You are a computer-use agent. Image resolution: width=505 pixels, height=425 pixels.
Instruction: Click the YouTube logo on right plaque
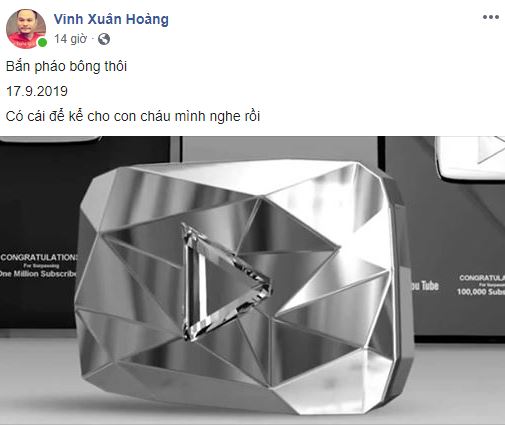tap(425, 286)
